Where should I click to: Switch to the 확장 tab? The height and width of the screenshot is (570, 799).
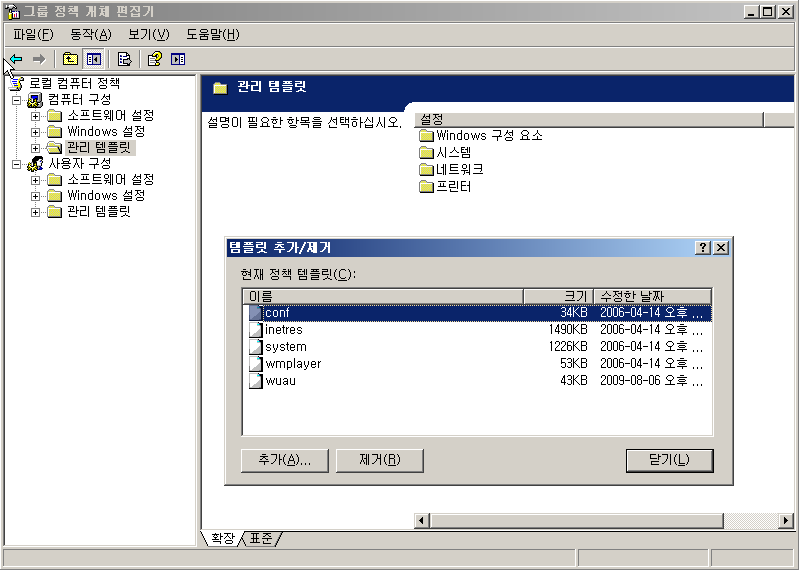[x=223, y=538]
